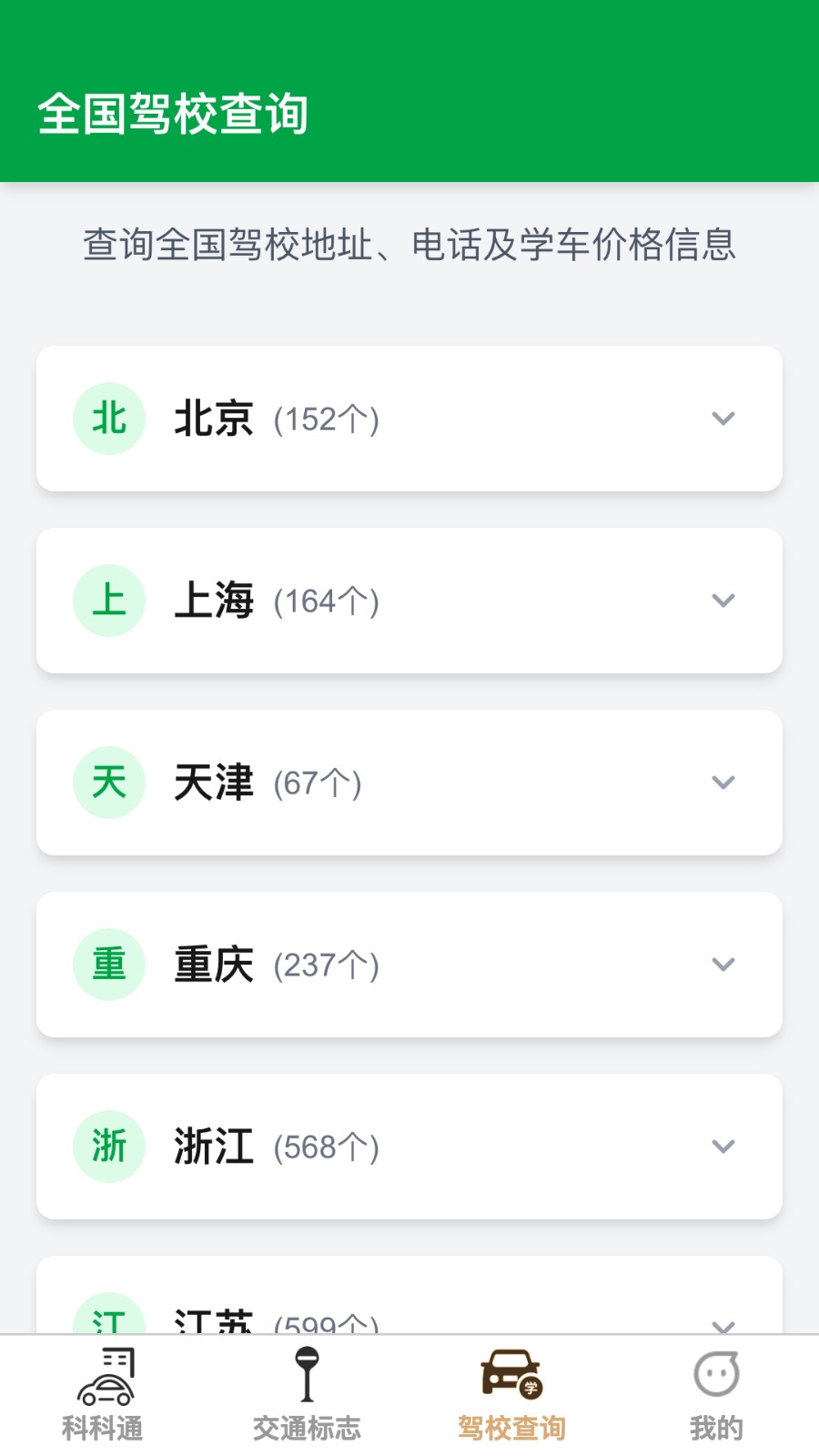This screenshot has width=819, height=1456.
Task: Expand the 浙江 chevron arrow
Action: 723,1147
